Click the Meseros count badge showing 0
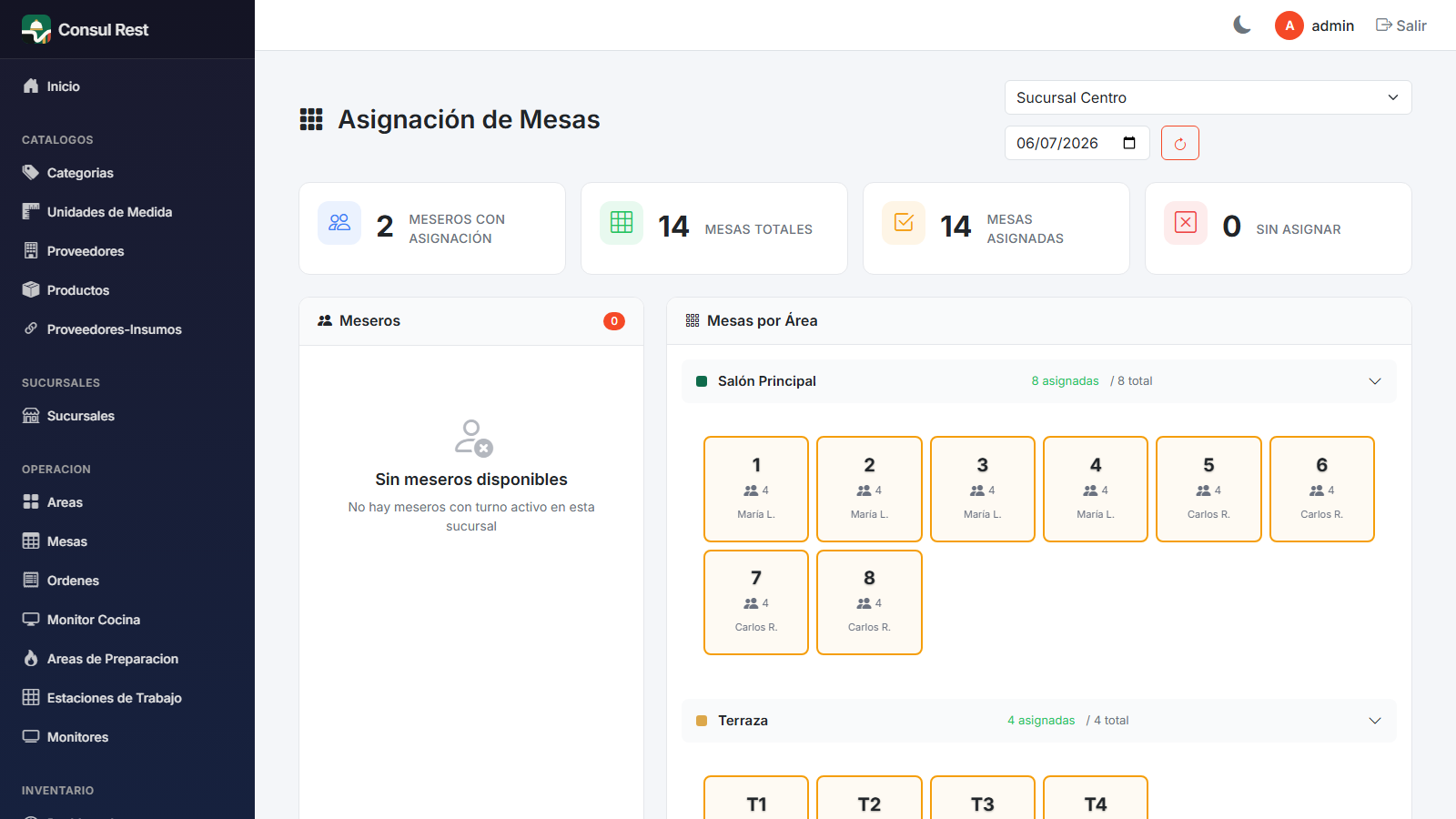The width and height of the screenshot is (1456, 819). tap(614, 321)
